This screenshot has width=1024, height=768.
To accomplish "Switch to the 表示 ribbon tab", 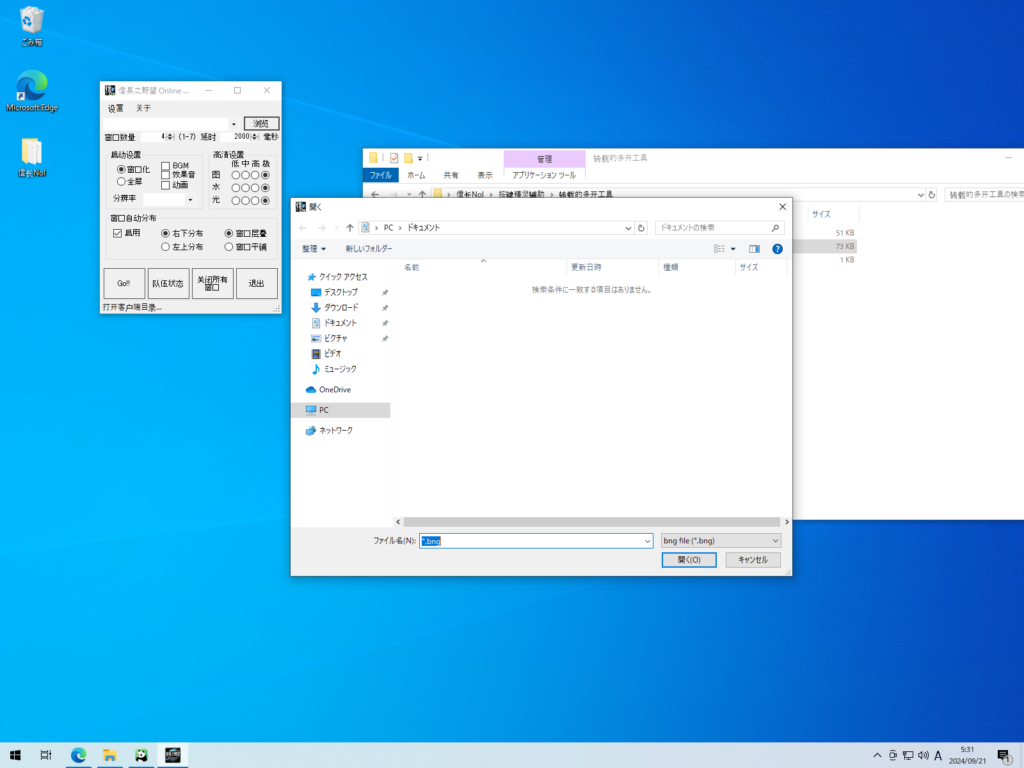I will pyautogui.click(x=484, y=174).
